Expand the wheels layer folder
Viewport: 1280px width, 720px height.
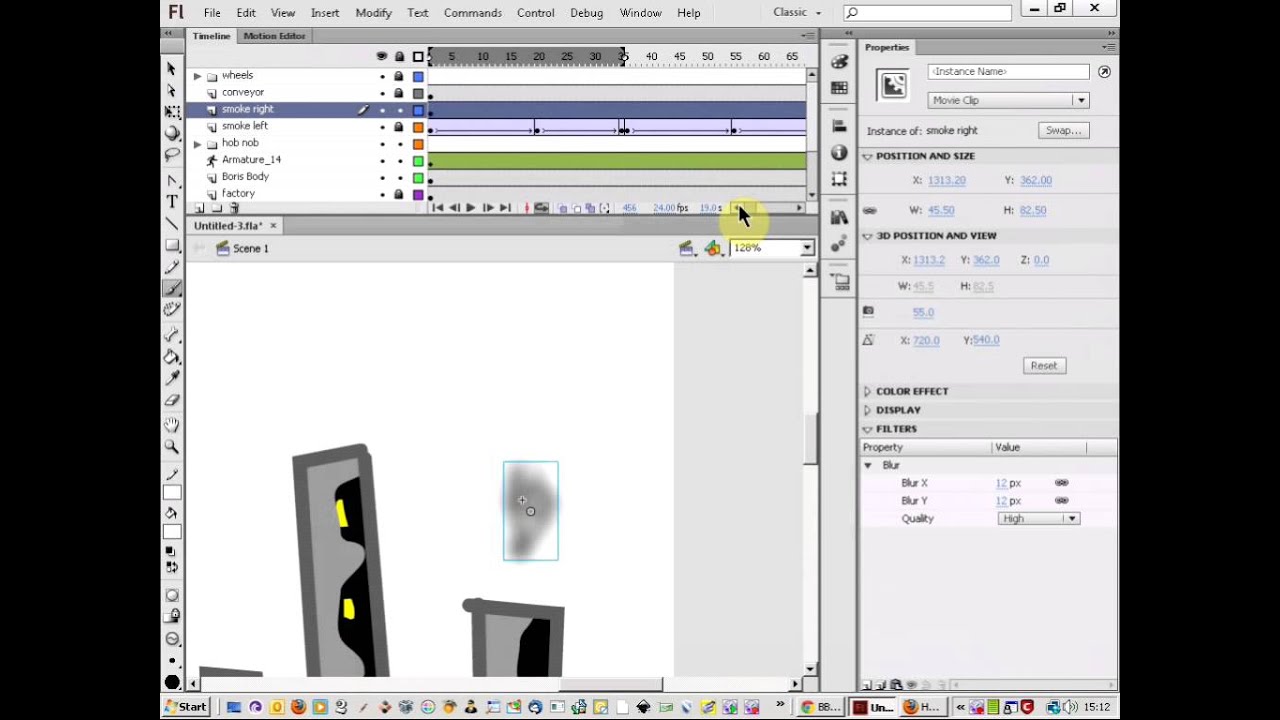[197, 76]
